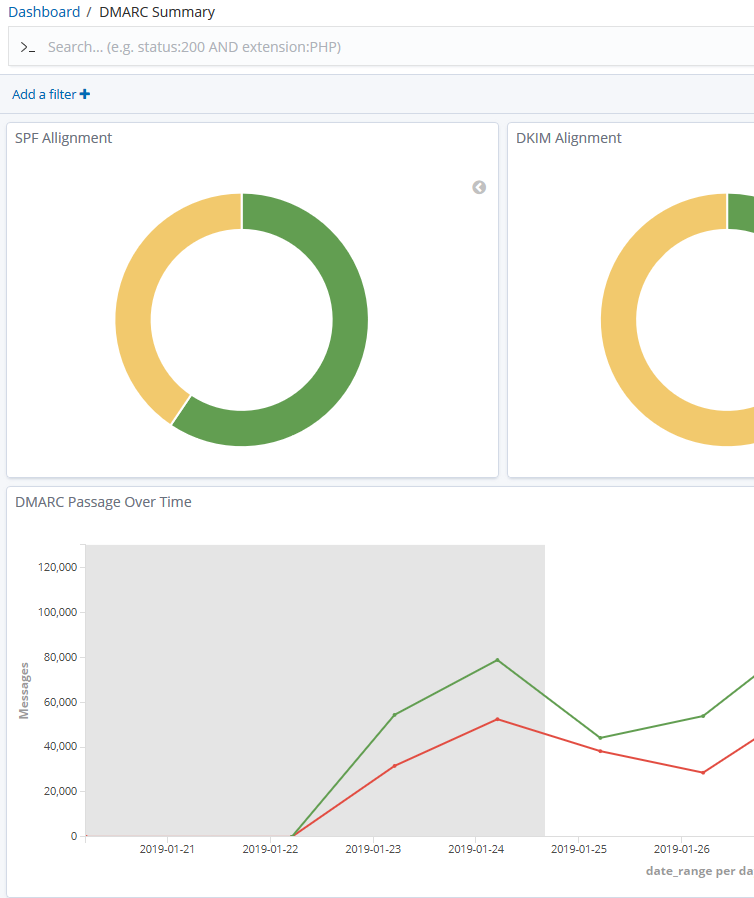Click green line point on 2019-01-26
This screenshot has width=754, height=898.
(x=703, y=715)
